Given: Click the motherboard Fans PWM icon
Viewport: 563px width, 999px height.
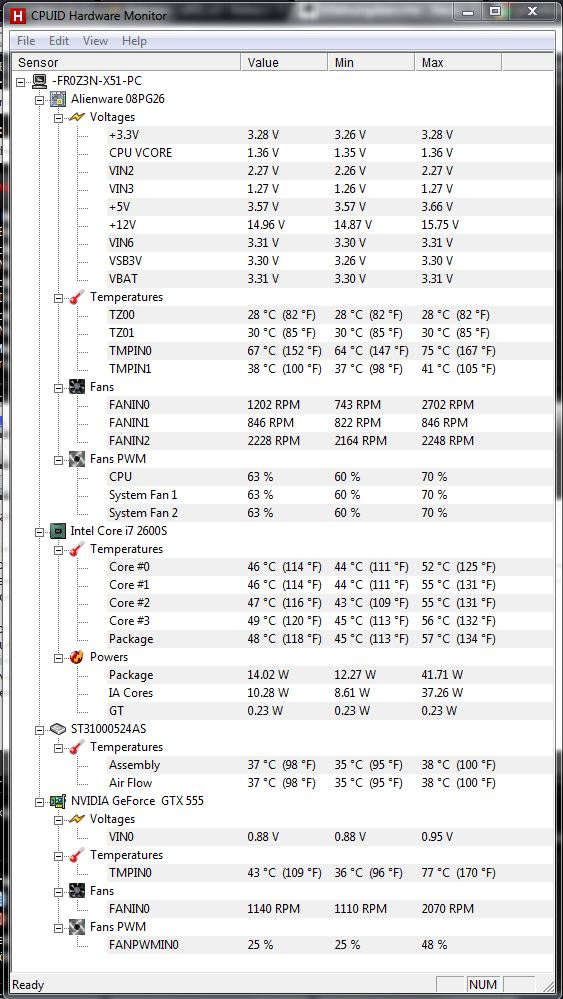Looking at the screenshot, I should tap(76, 459).
